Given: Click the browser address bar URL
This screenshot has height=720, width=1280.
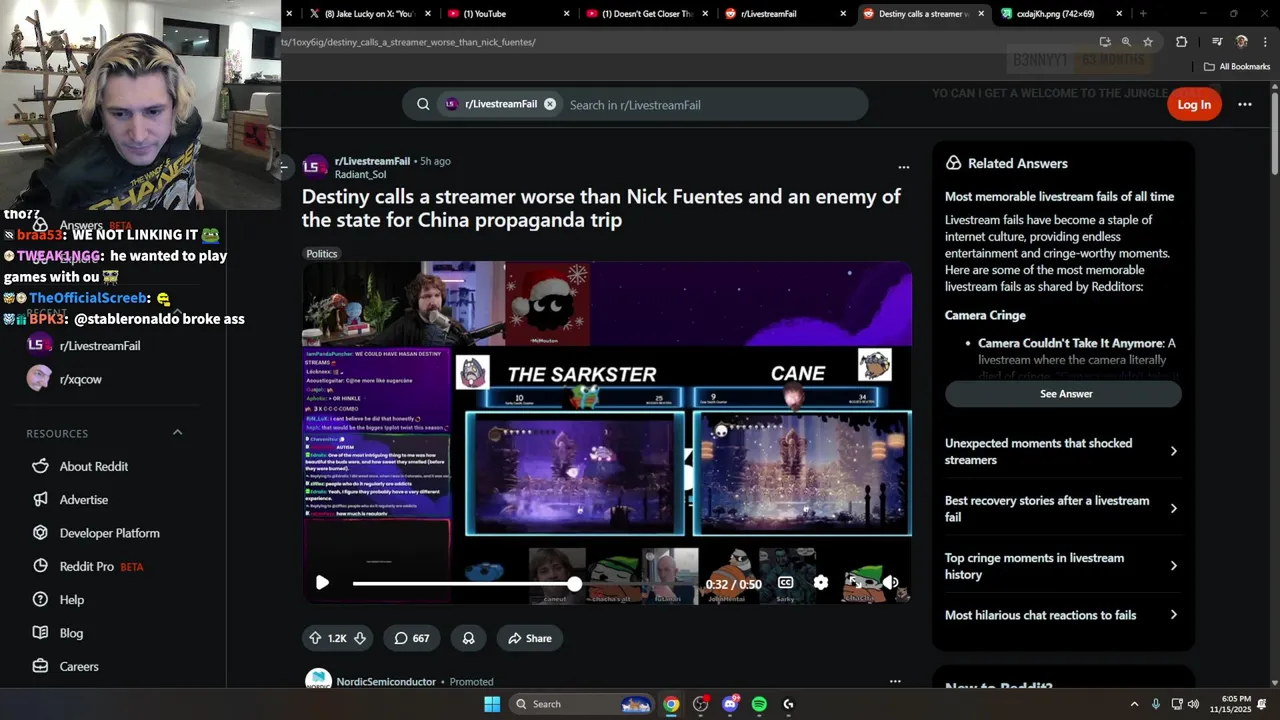Looking at the screenshot, I should click(410, 42).
